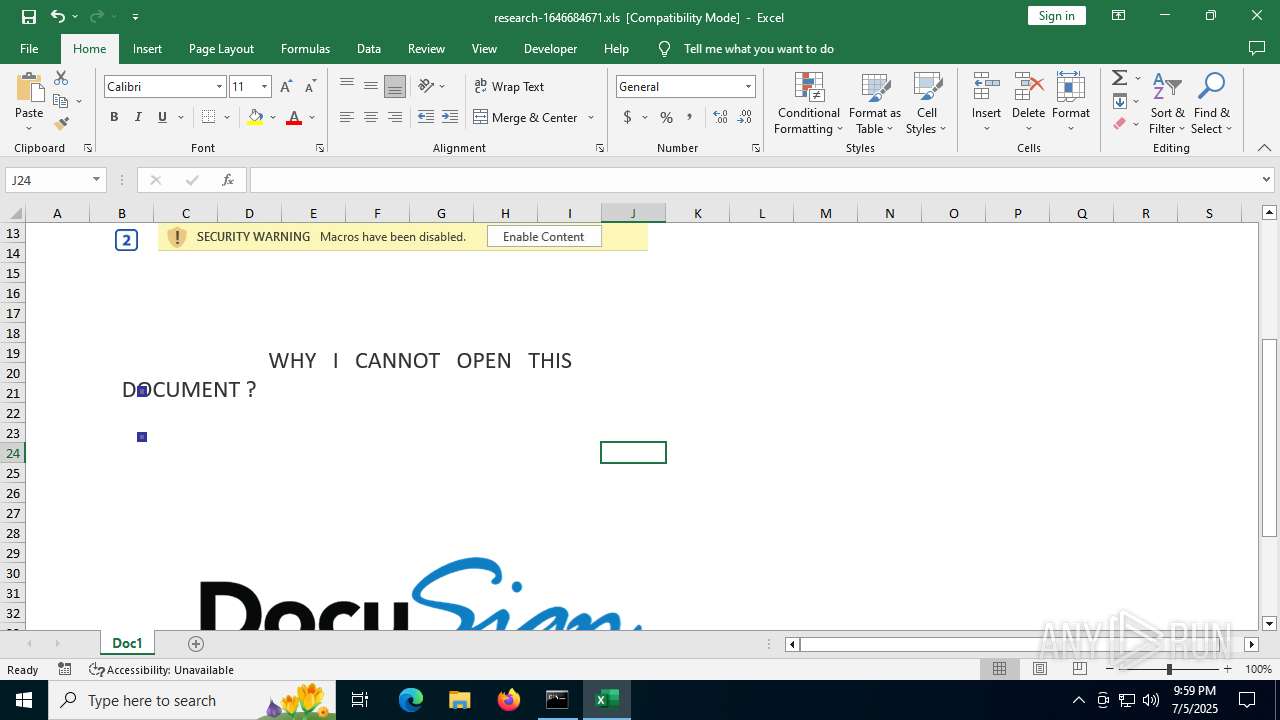
Task: Switch to the Insert tab
Action: [147, 48]
